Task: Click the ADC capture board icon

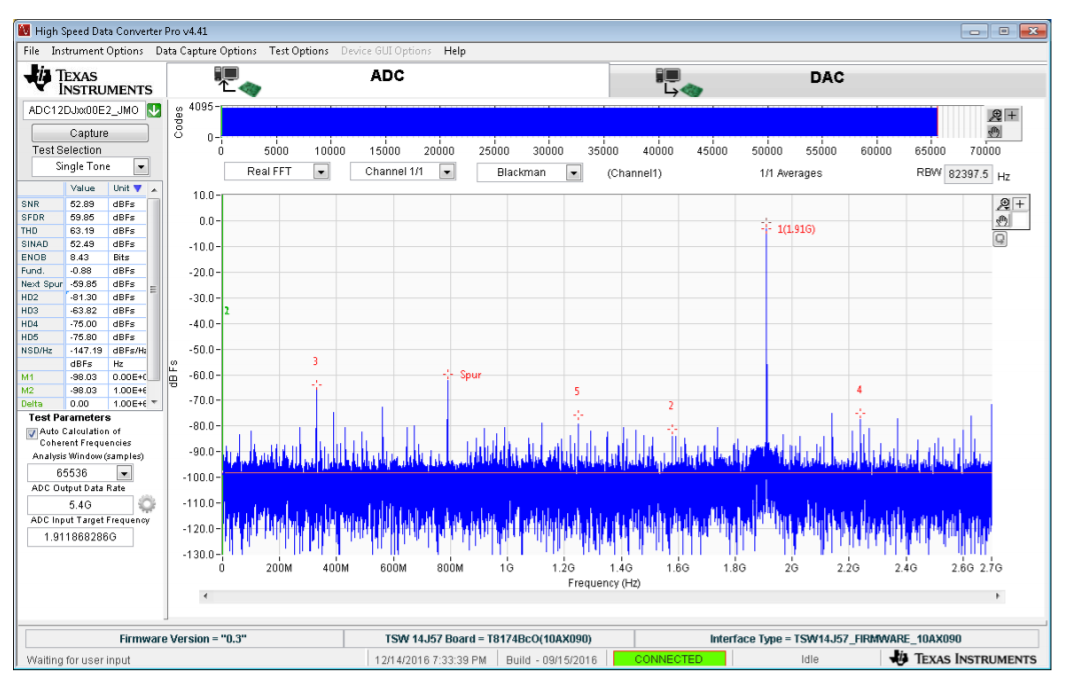Action: 237,81
